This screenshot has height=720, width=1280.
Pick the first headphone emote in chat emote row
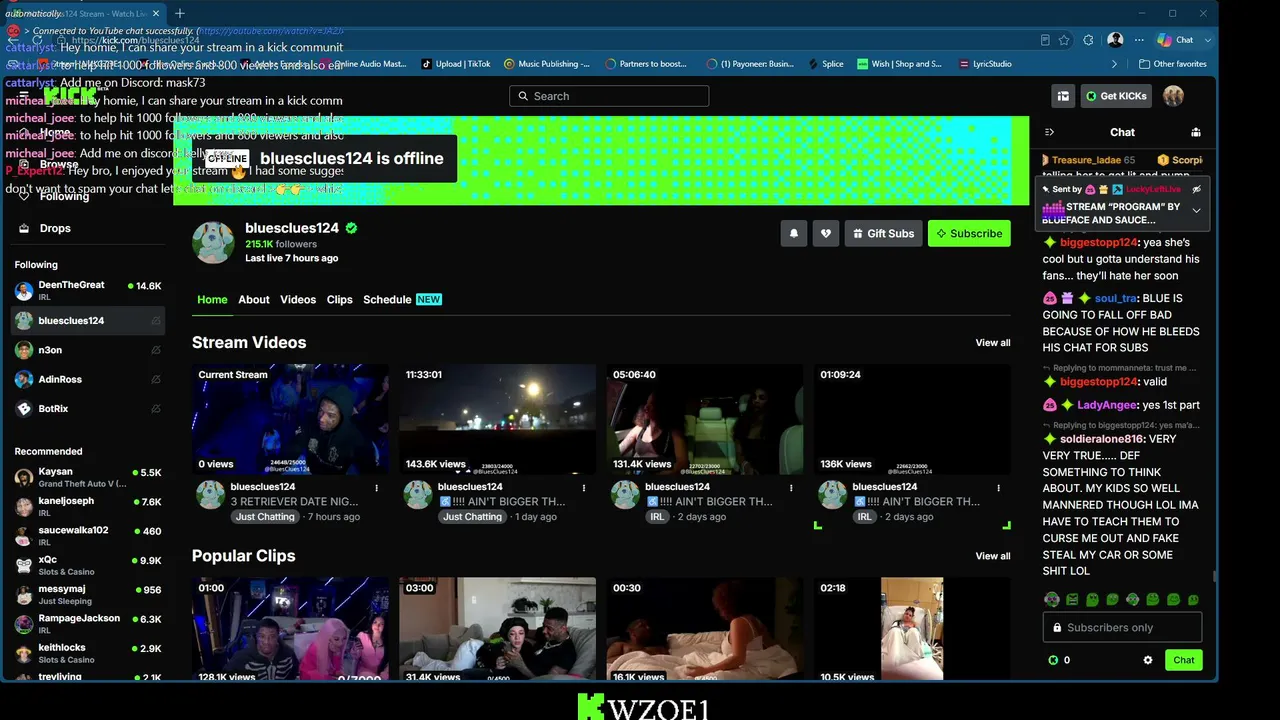point(1052,600)
